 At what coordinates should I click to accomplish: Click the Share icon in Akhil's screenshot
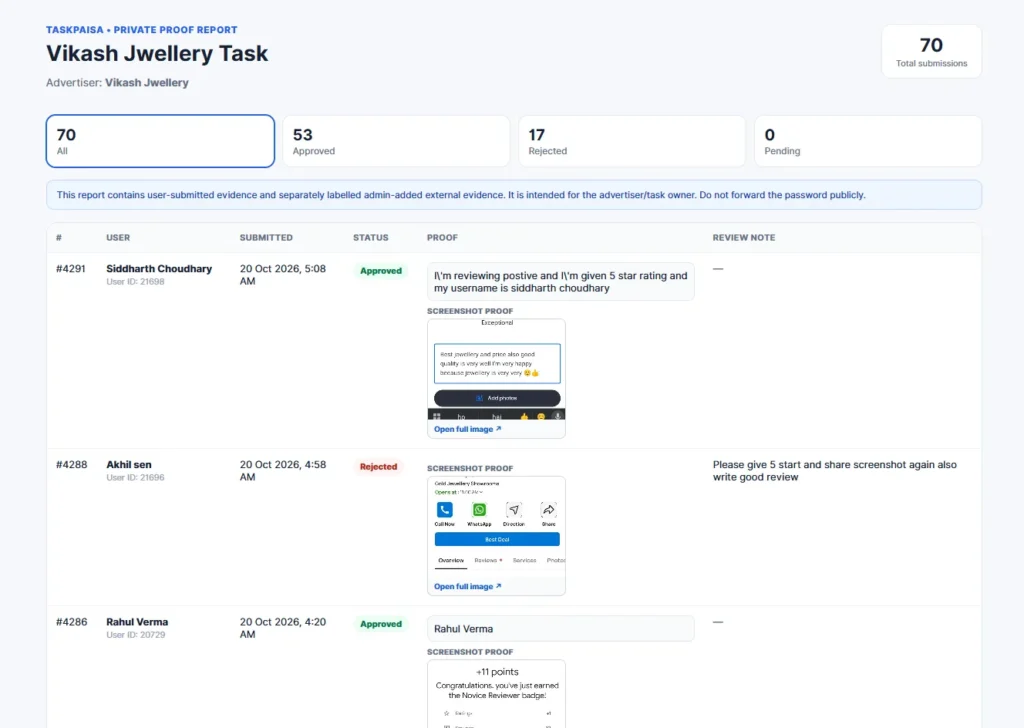[549, 509]
